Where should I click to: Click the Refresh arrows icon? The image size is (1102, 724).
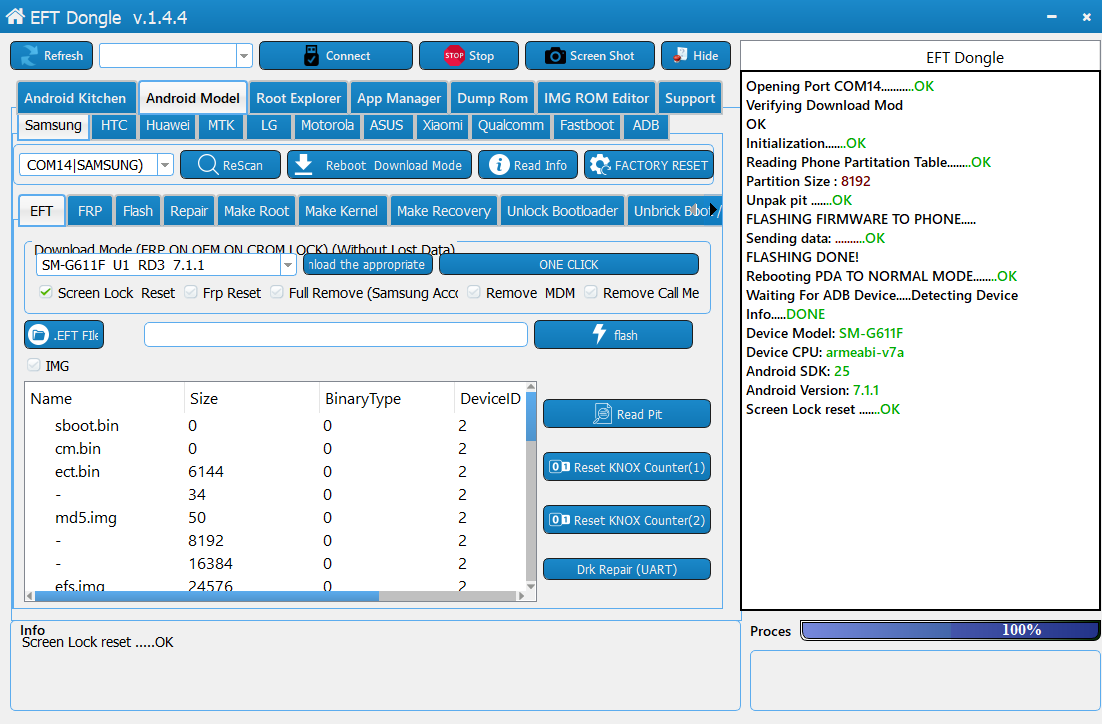click(x=30, y=56)
